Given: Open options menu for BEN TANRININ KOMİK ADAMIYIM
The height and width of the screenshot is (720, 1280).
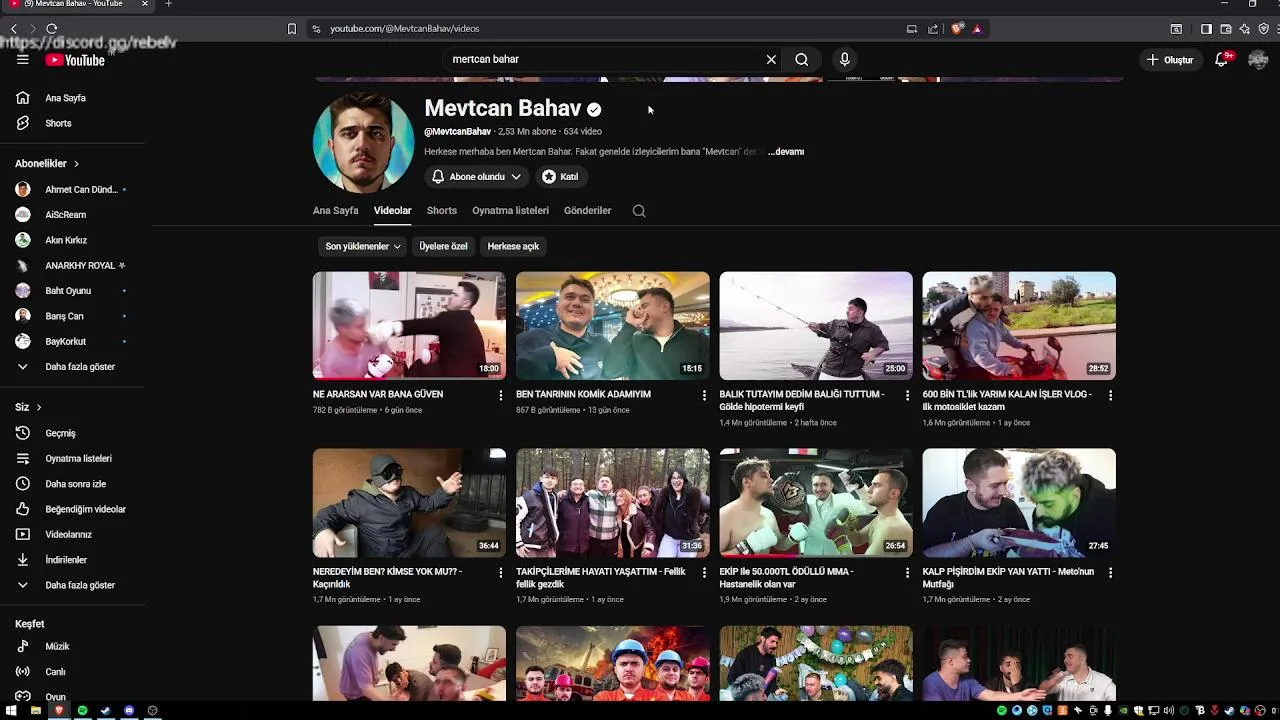Looking at the screenshot, I should coord(704,396).
